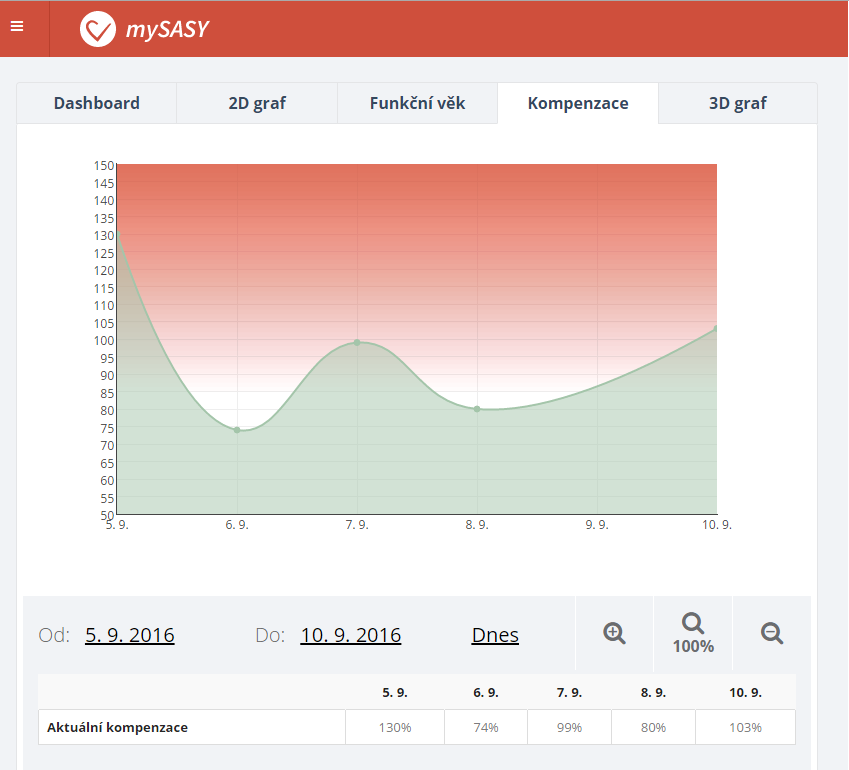Zoom in with the magnifier plus icon
Viewport: 849px width, 770px height.
[614, 633]
